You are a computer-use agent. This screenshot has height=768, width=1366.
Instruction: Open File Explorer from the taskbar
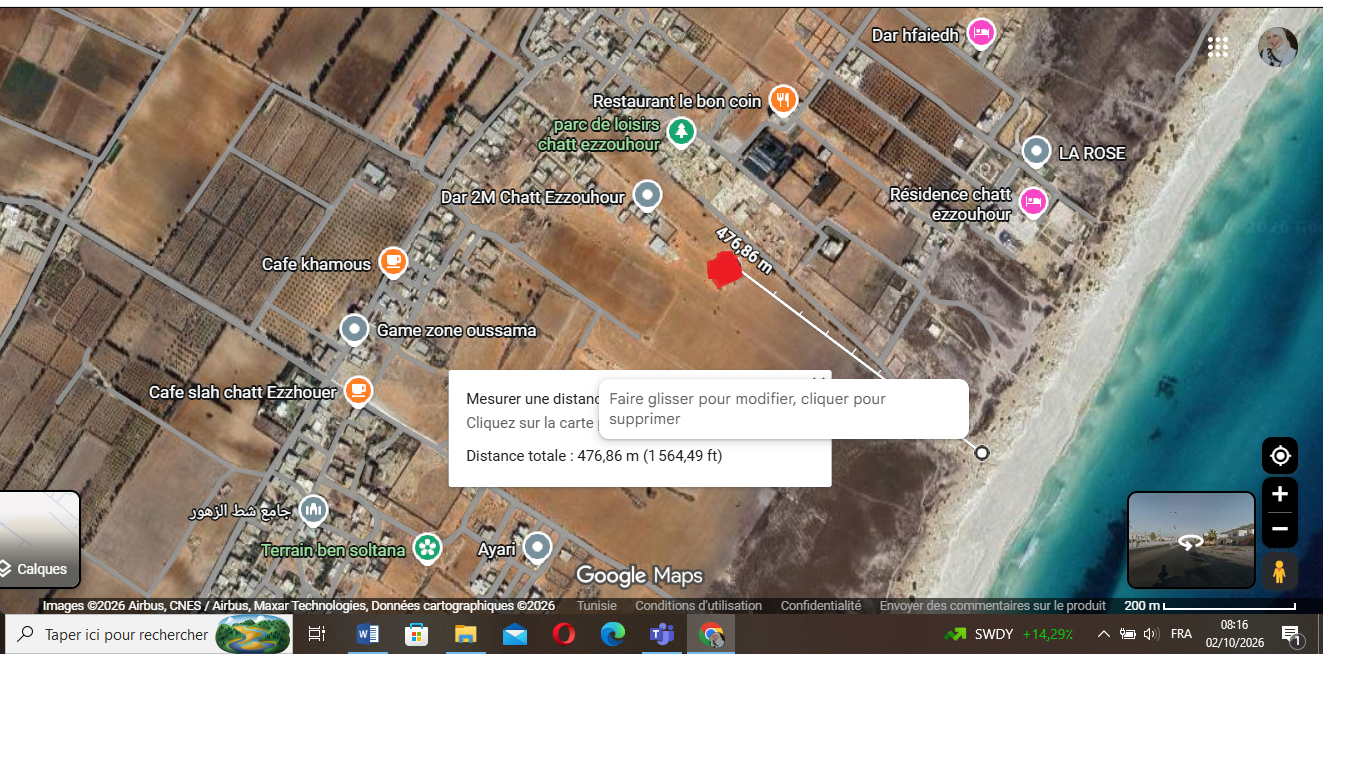(466, 634)
